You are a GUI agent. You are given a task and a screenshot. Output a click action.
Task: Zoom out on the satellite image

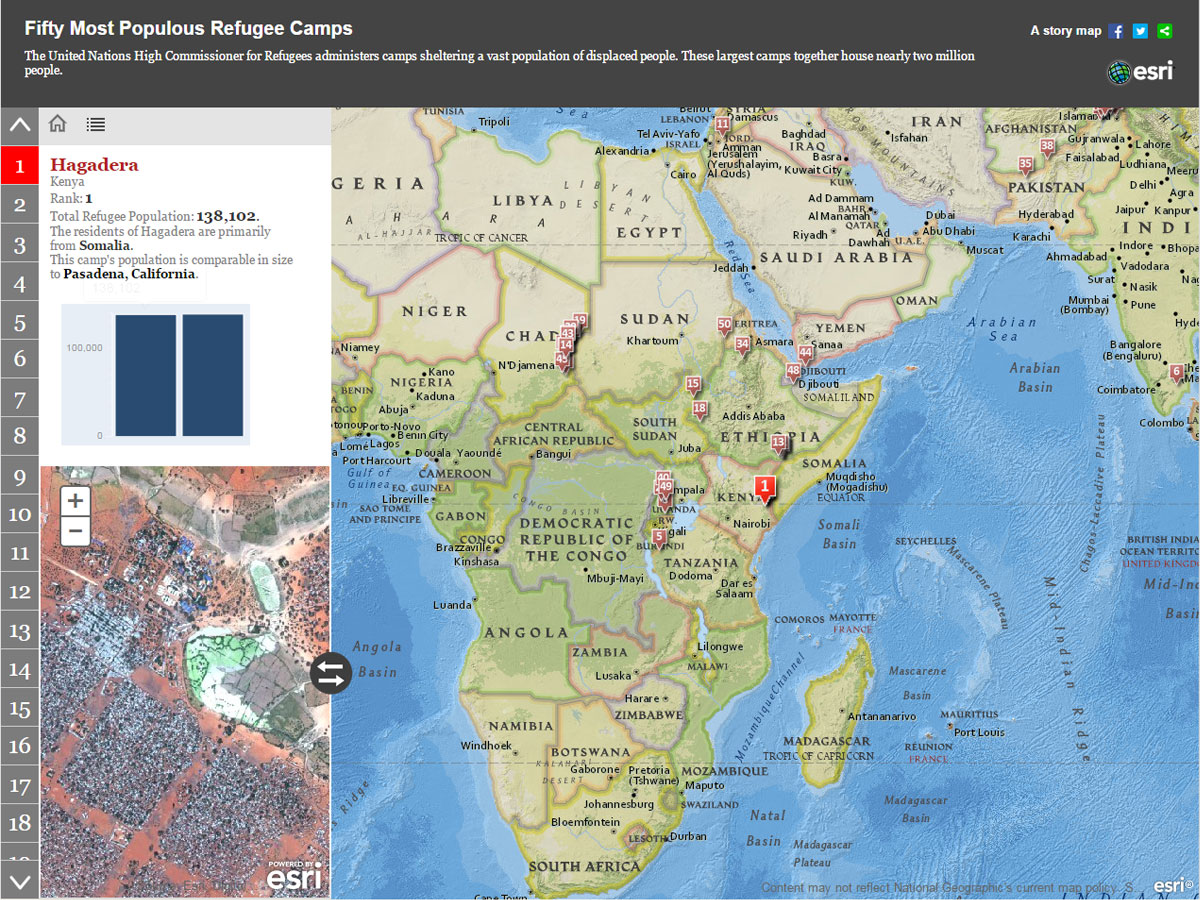tap(76, 531)
